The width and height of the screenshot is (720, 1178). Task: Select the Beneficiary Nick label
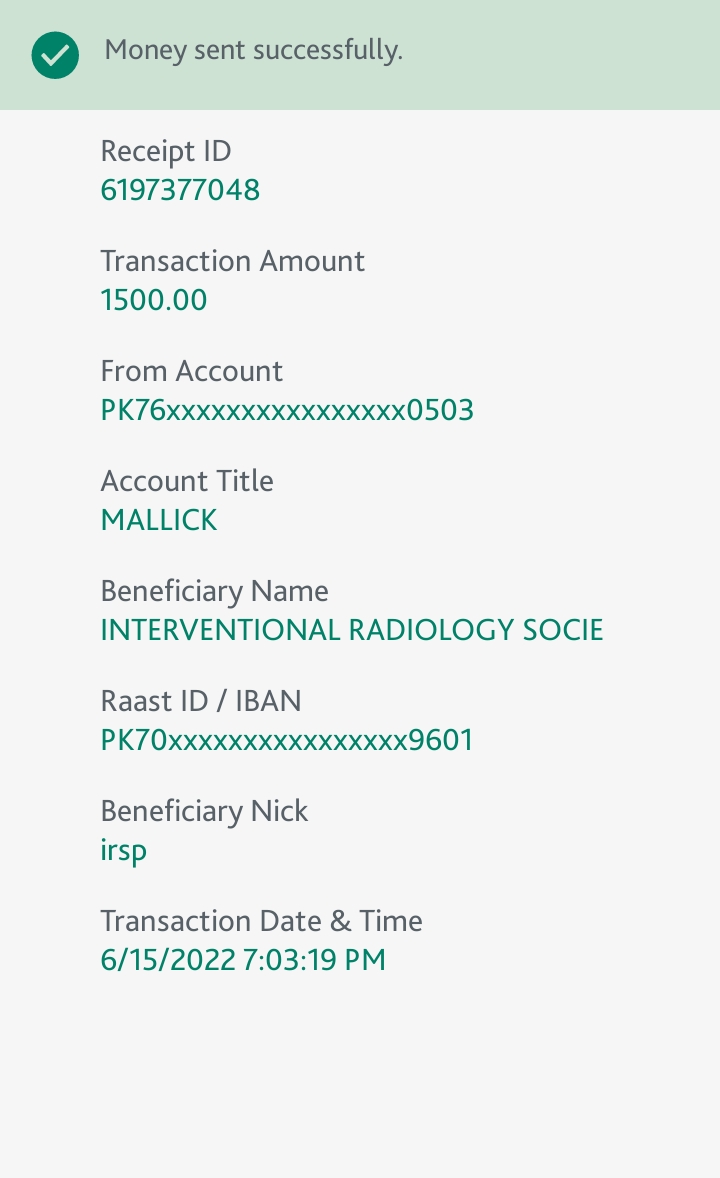[x=204, y=811]
